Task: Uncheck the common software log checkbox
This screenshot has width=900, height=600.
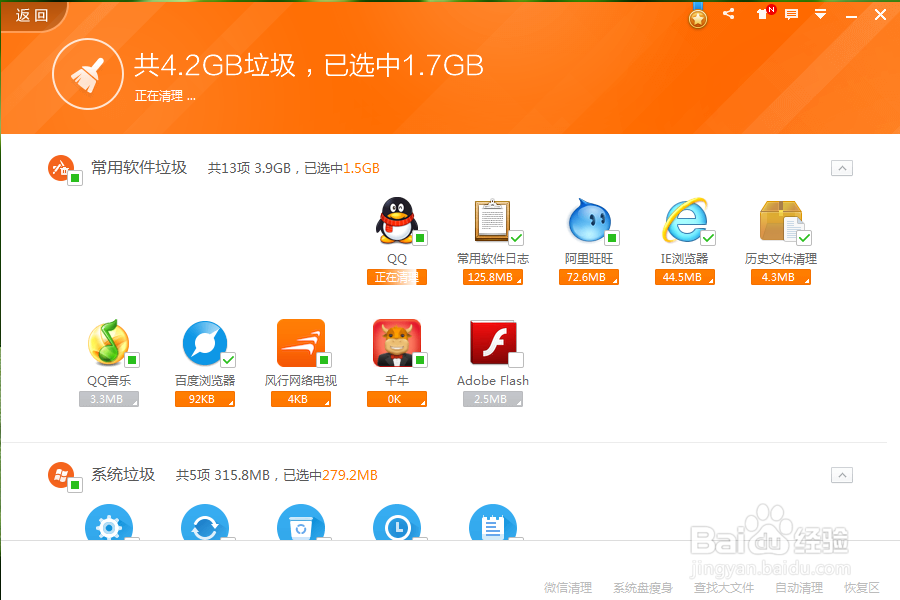Action: click(x=517, y=238)
